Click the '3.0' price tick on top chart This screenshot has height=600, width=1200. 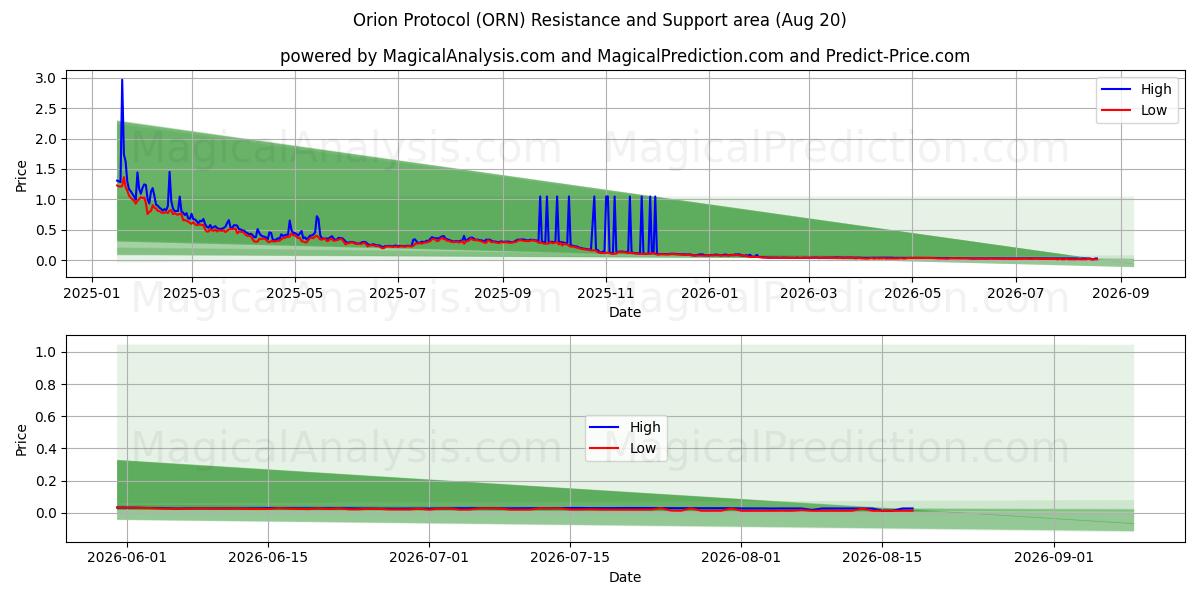47,78
